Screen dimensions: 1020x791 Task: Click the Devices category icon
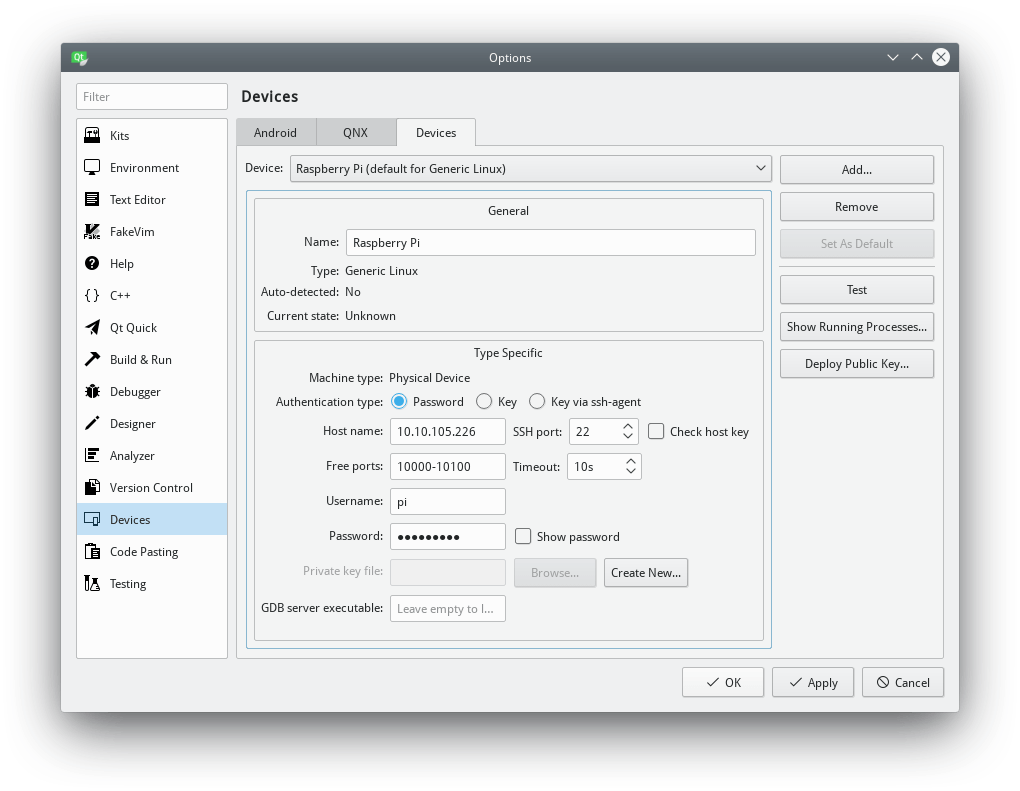92,519
